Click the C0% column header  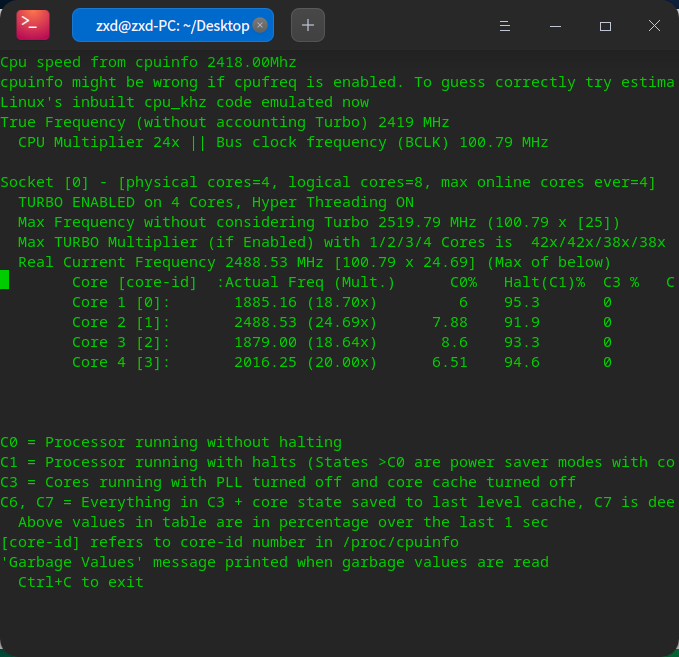(x=463, y=282)
